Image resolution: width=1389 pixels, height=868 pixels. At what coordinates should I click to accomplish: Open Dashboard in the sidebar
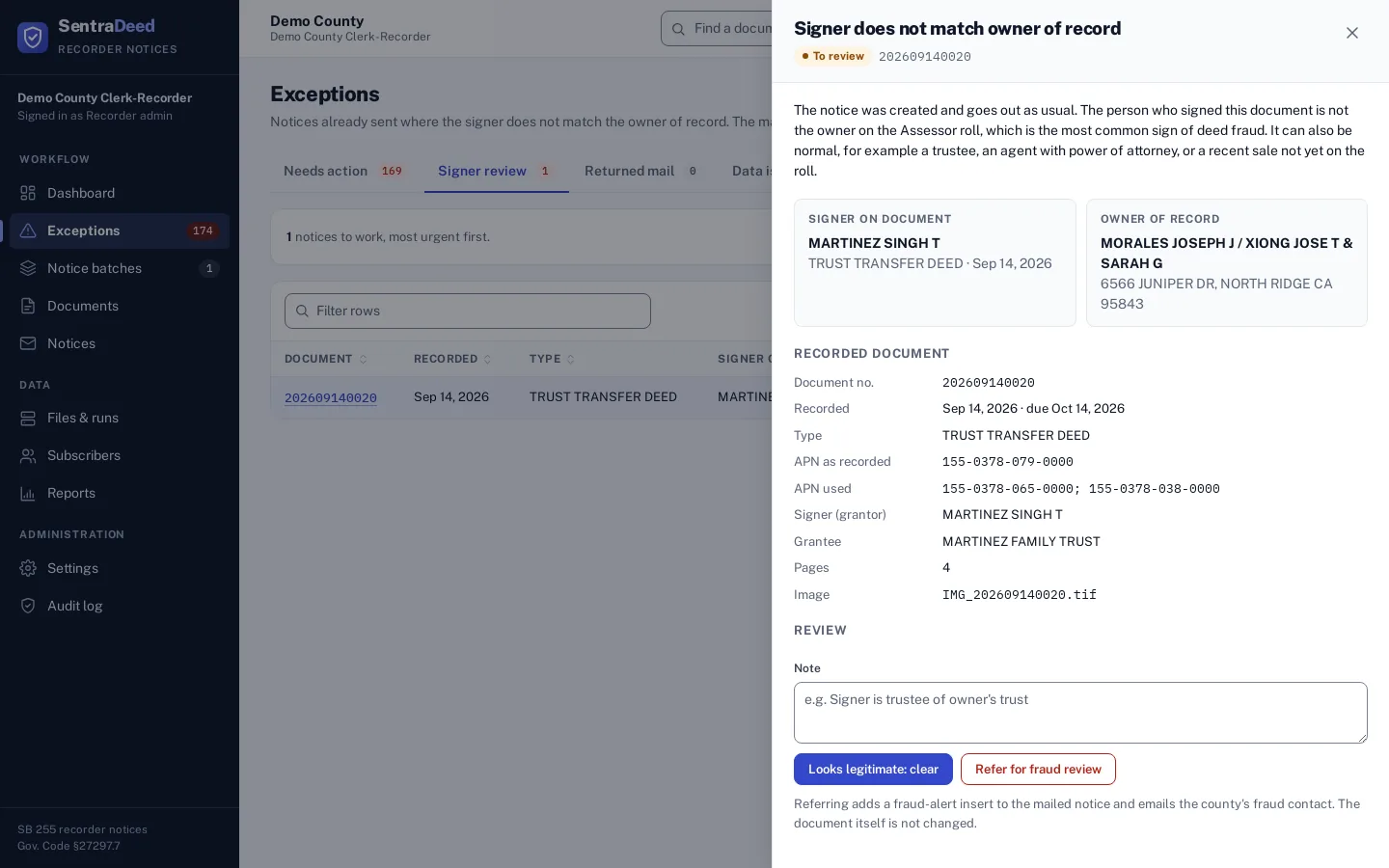click(120, 193)
